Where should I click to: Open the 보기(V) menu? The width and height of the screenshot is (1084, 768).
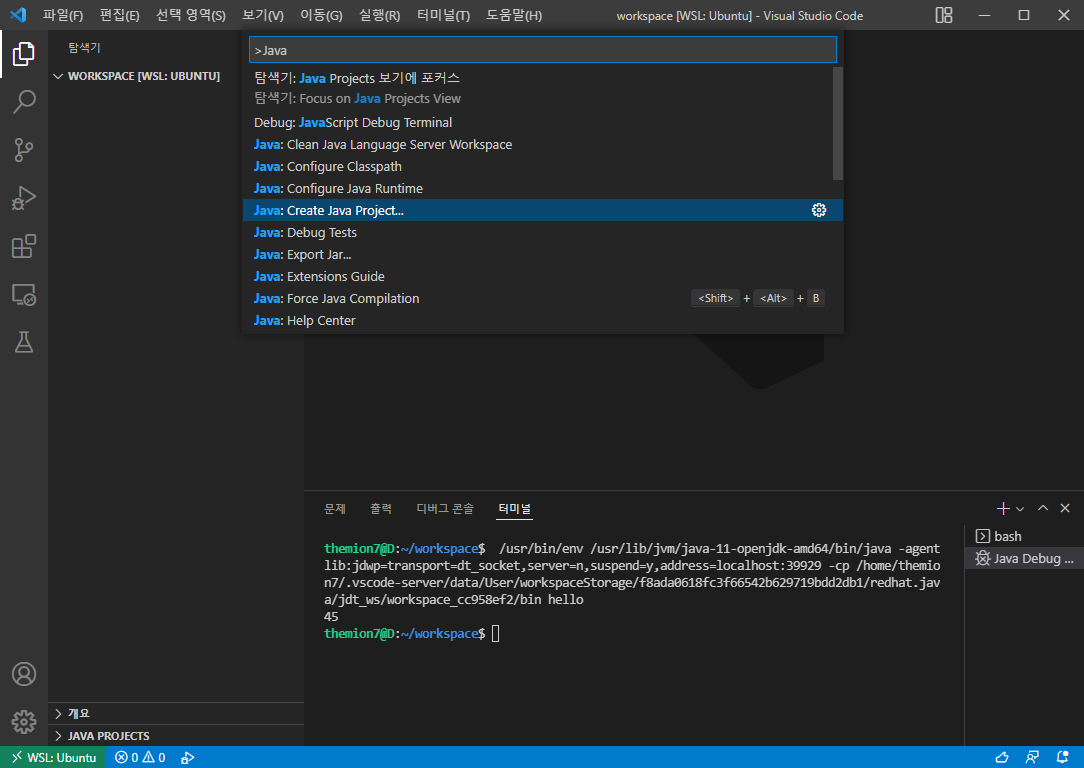point(263,15)
